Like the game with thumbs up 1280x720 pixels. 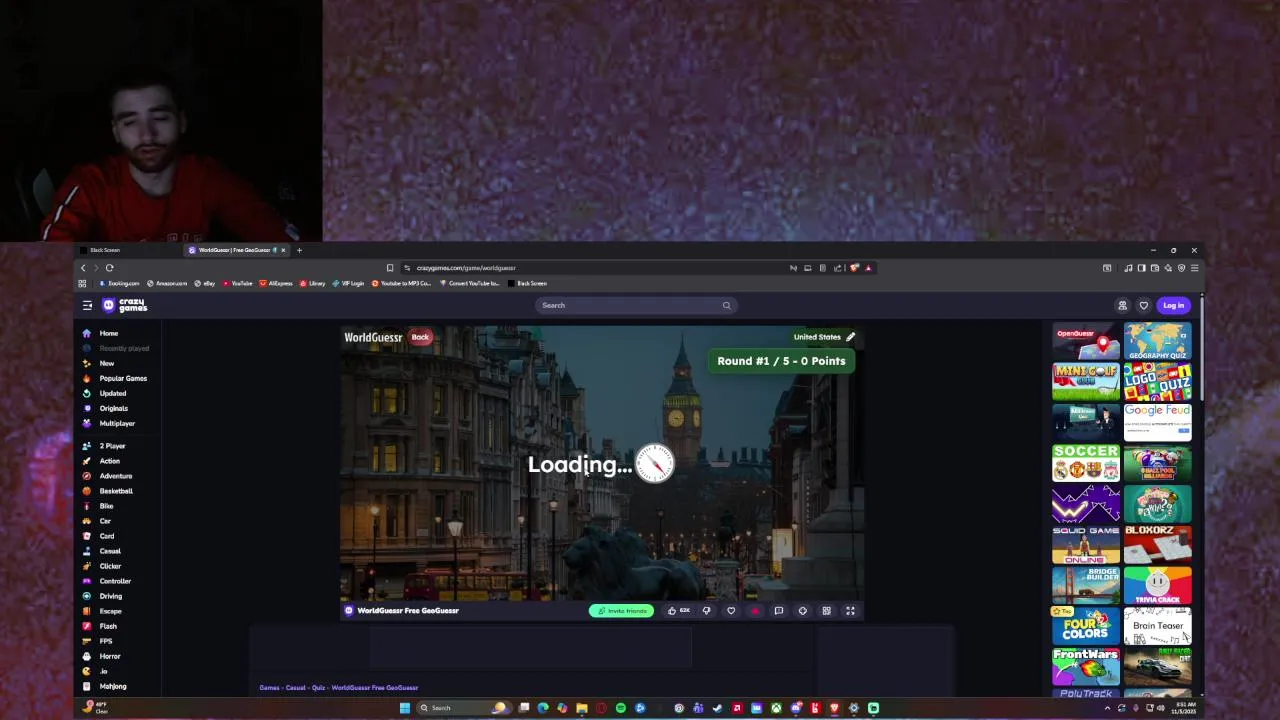pyautogui.click(x=672, y=610)
